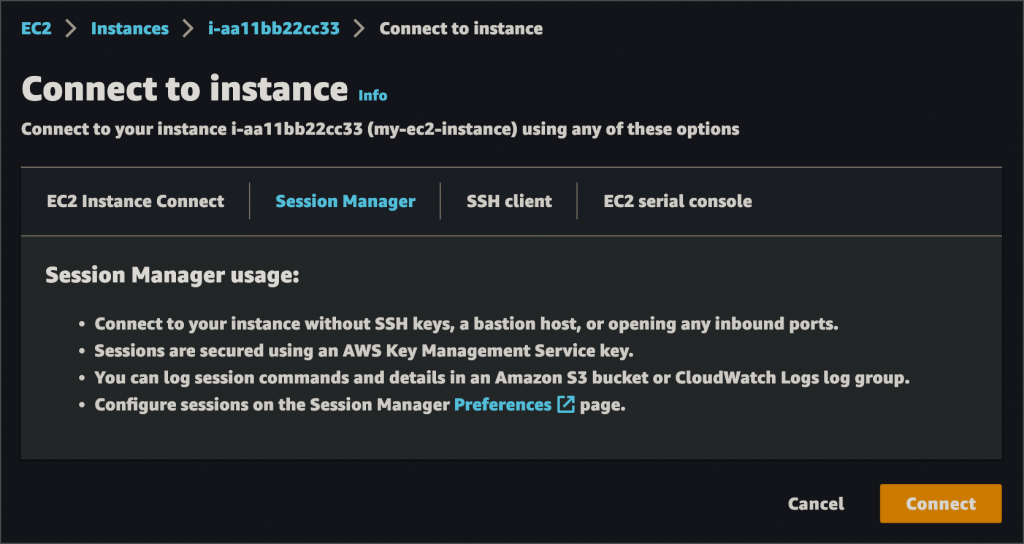Click the chevron separator between EC2 and Instances

tap(71, 29)
